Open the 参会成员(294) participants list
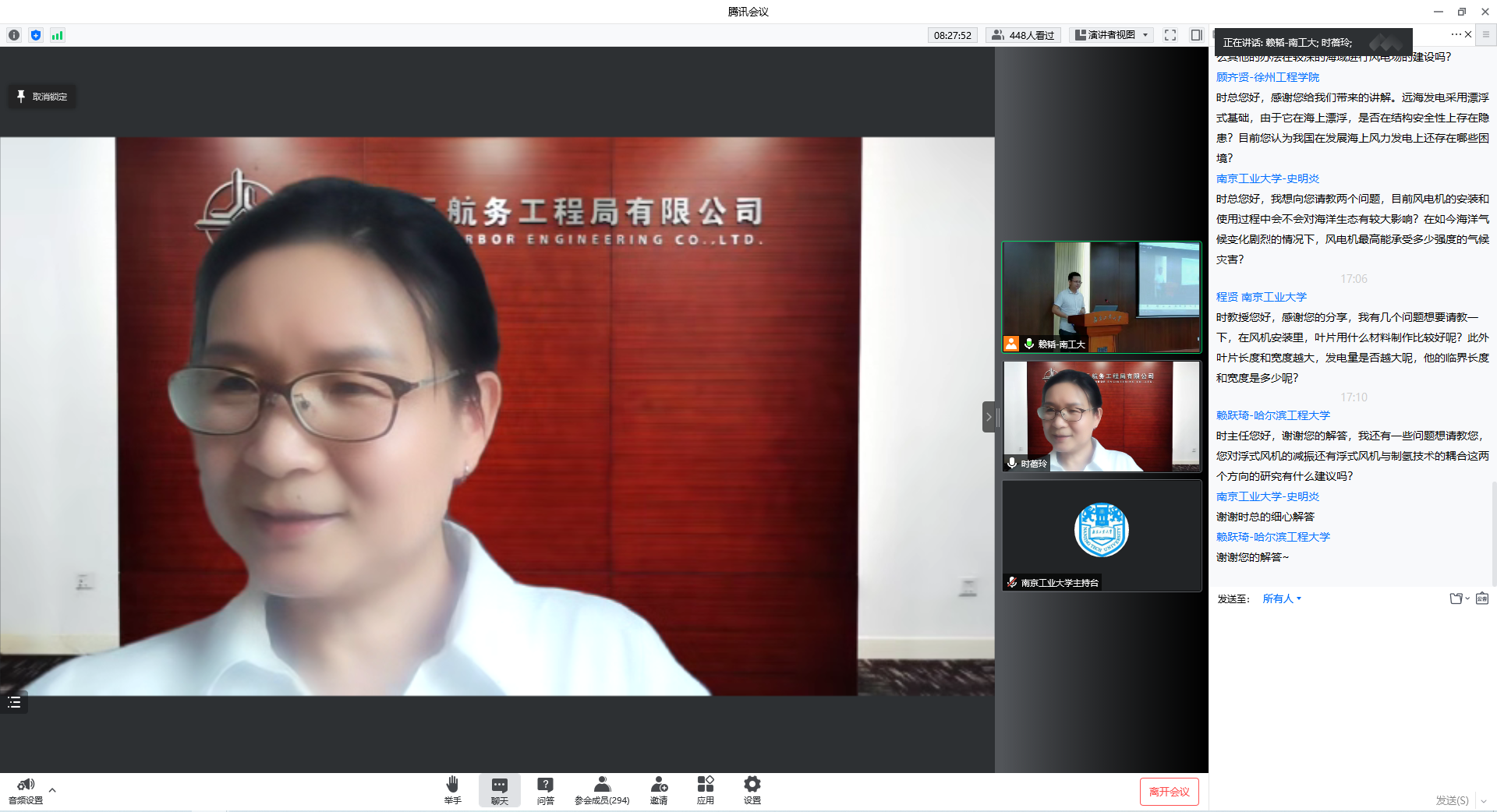The image size is (1497, 812). pos(601,789)
